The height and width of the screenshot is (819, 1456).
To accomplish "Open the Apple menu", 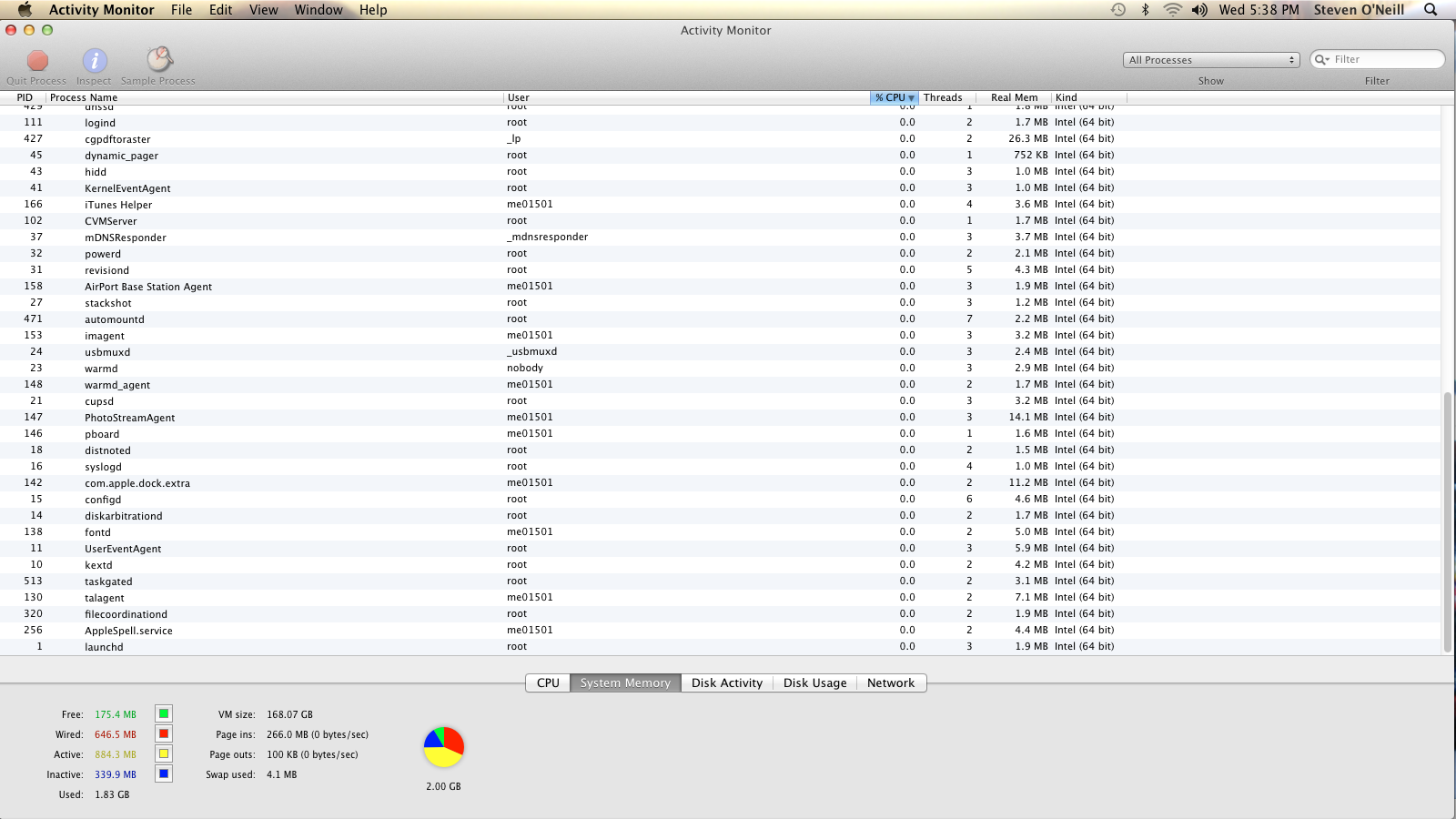I will coord(25,9).
